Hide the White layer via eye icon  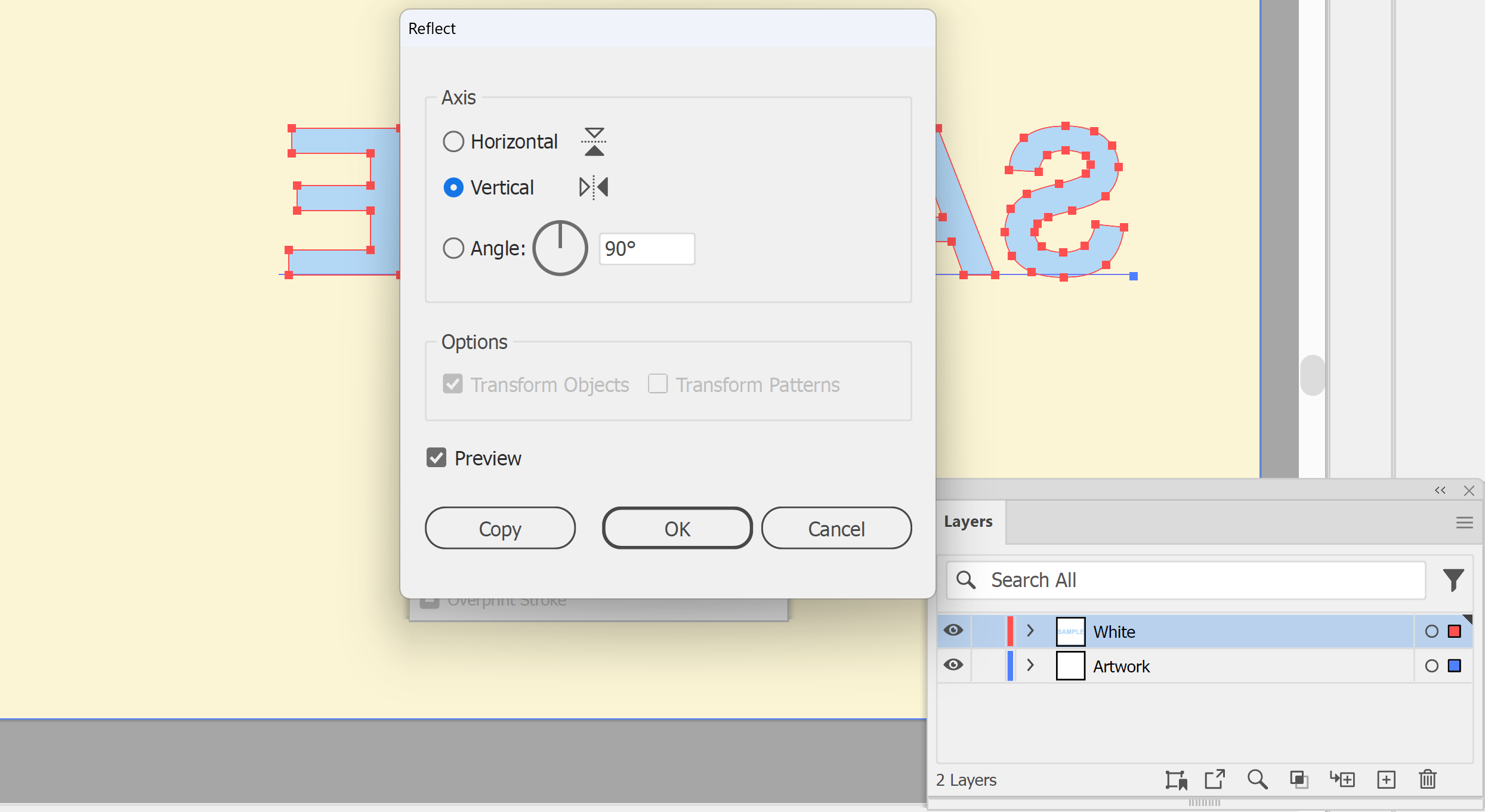click(x=953, y=631)
